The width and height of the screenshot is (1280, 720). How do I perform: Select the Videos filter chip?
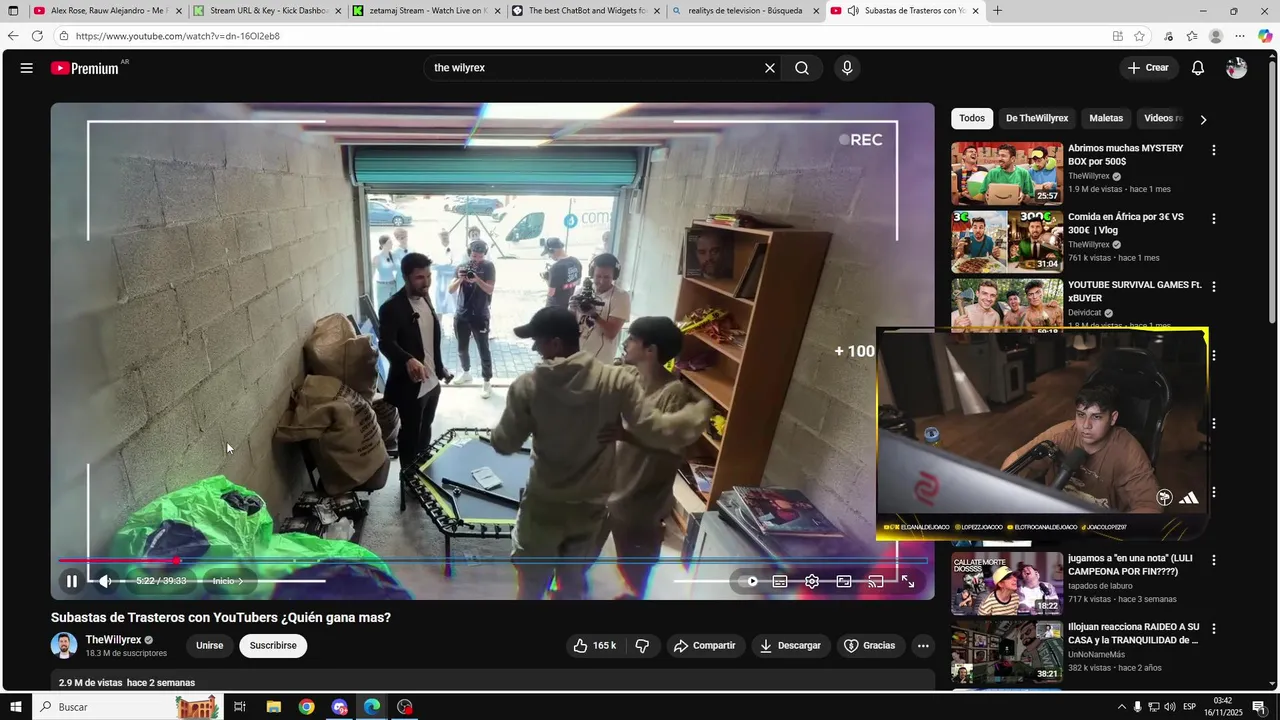click(1162, 118)
